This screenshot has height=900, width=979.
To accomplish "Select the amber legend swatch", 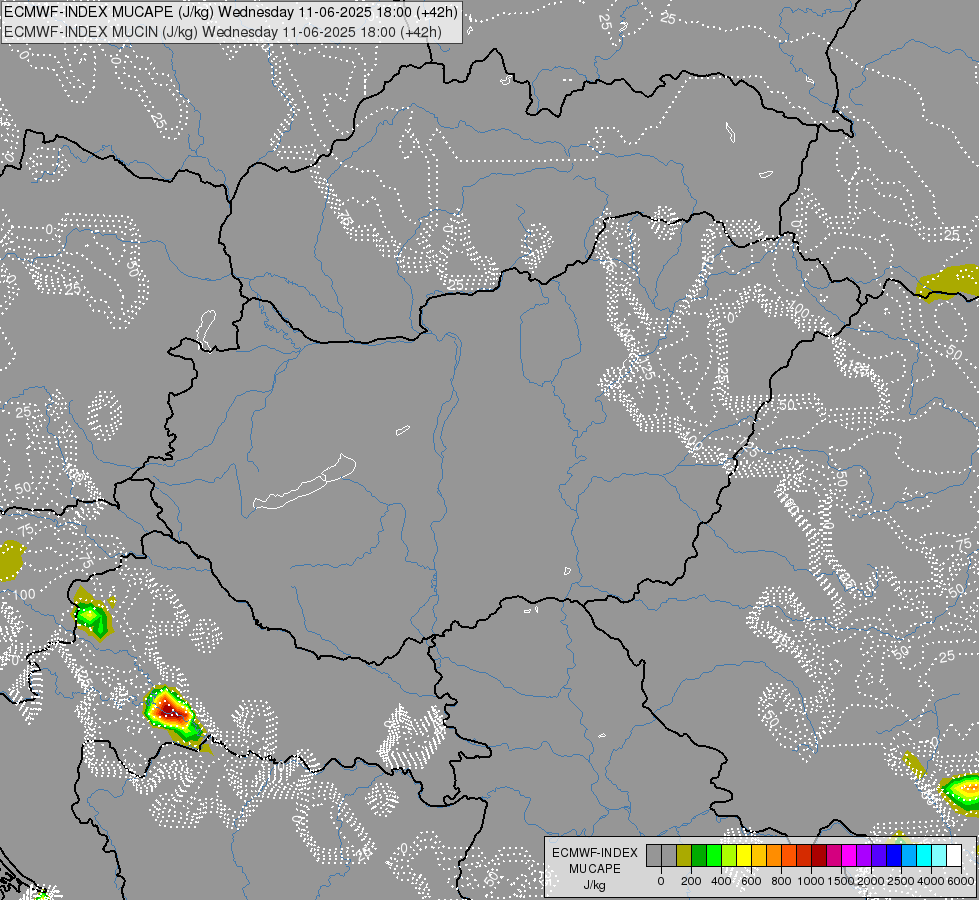I will (x=759, y=855).
